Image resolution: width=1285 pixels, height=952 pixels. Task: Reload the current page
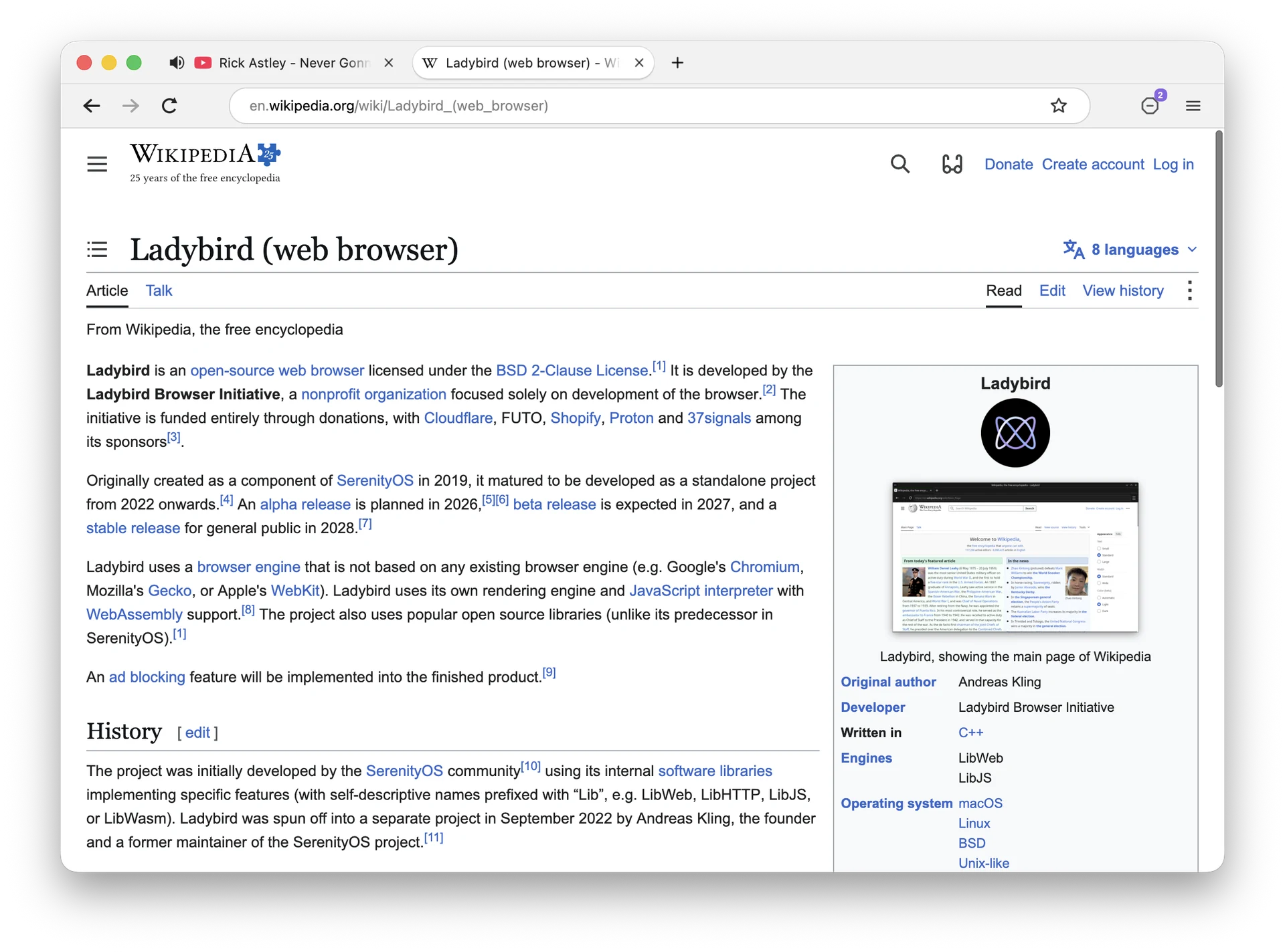tap(170, 106)
